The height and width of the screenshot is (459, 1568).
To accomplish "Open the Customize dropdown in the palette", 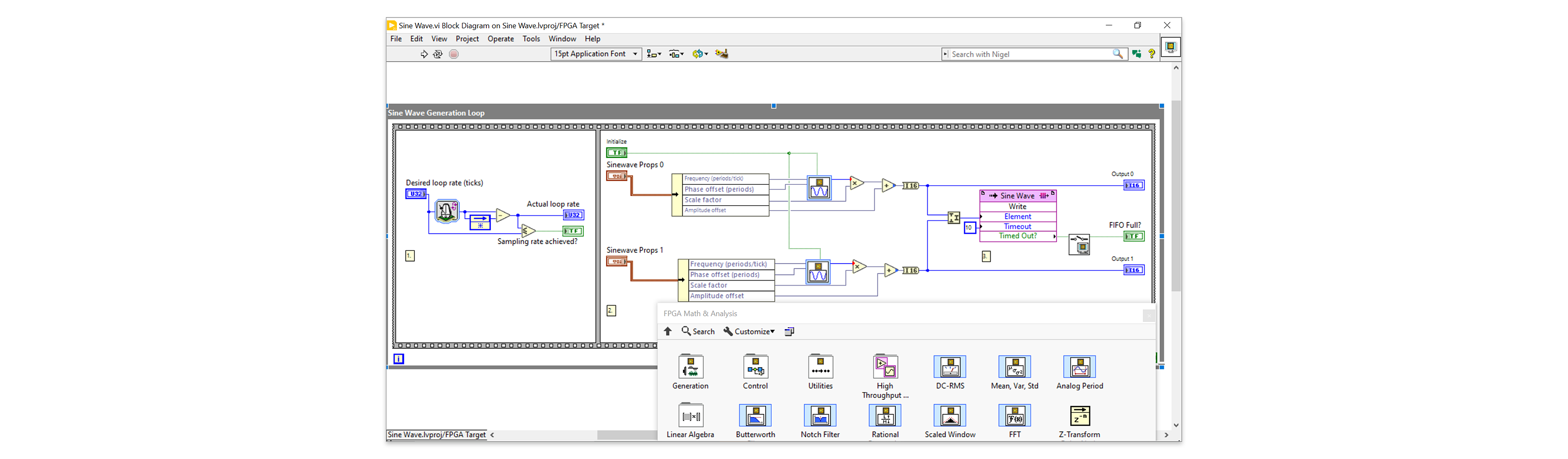I will (x=749, y=331).
